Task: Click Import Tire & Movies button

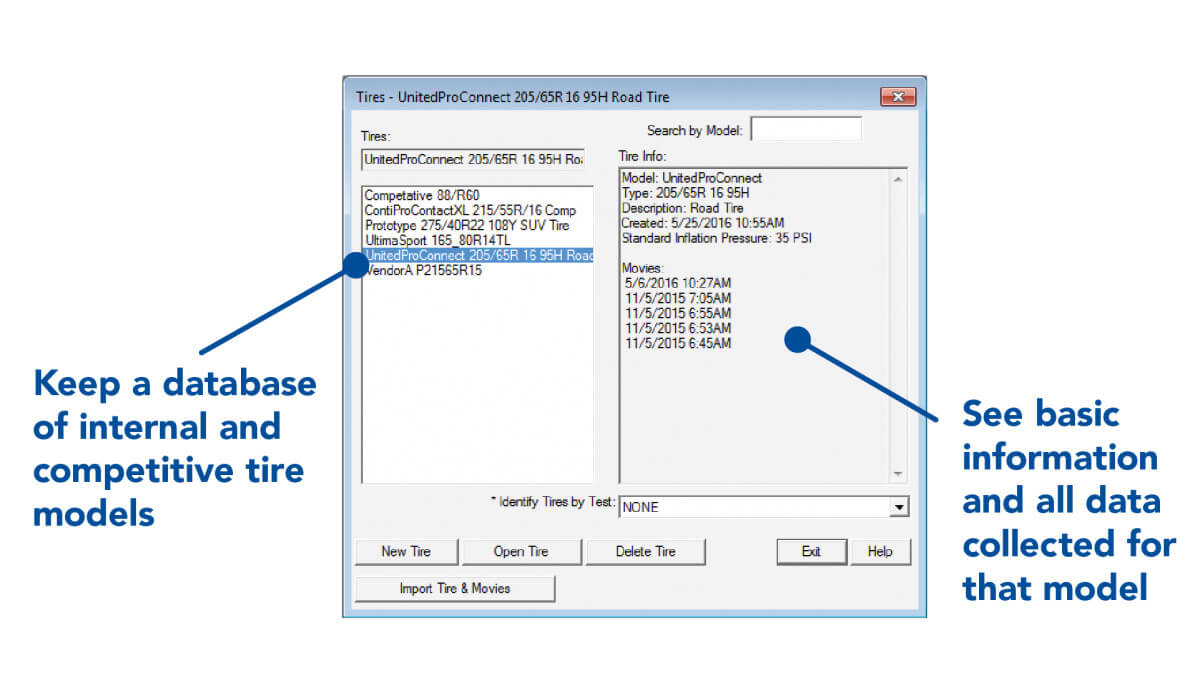Action: pos(455,589)
